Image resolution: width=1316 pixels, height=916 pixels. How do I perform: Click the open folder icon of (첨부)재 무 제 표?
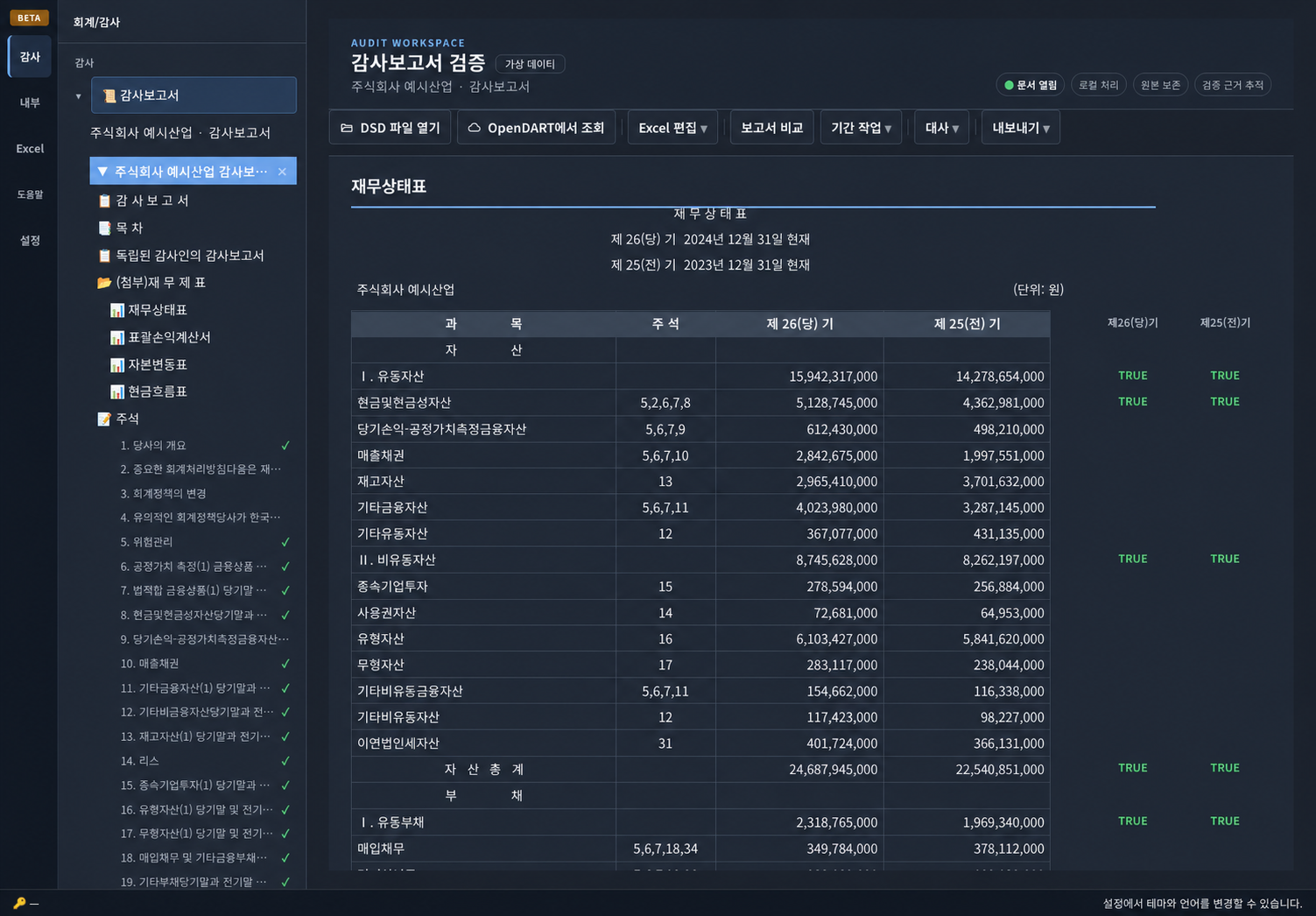[x=104, y=283]
